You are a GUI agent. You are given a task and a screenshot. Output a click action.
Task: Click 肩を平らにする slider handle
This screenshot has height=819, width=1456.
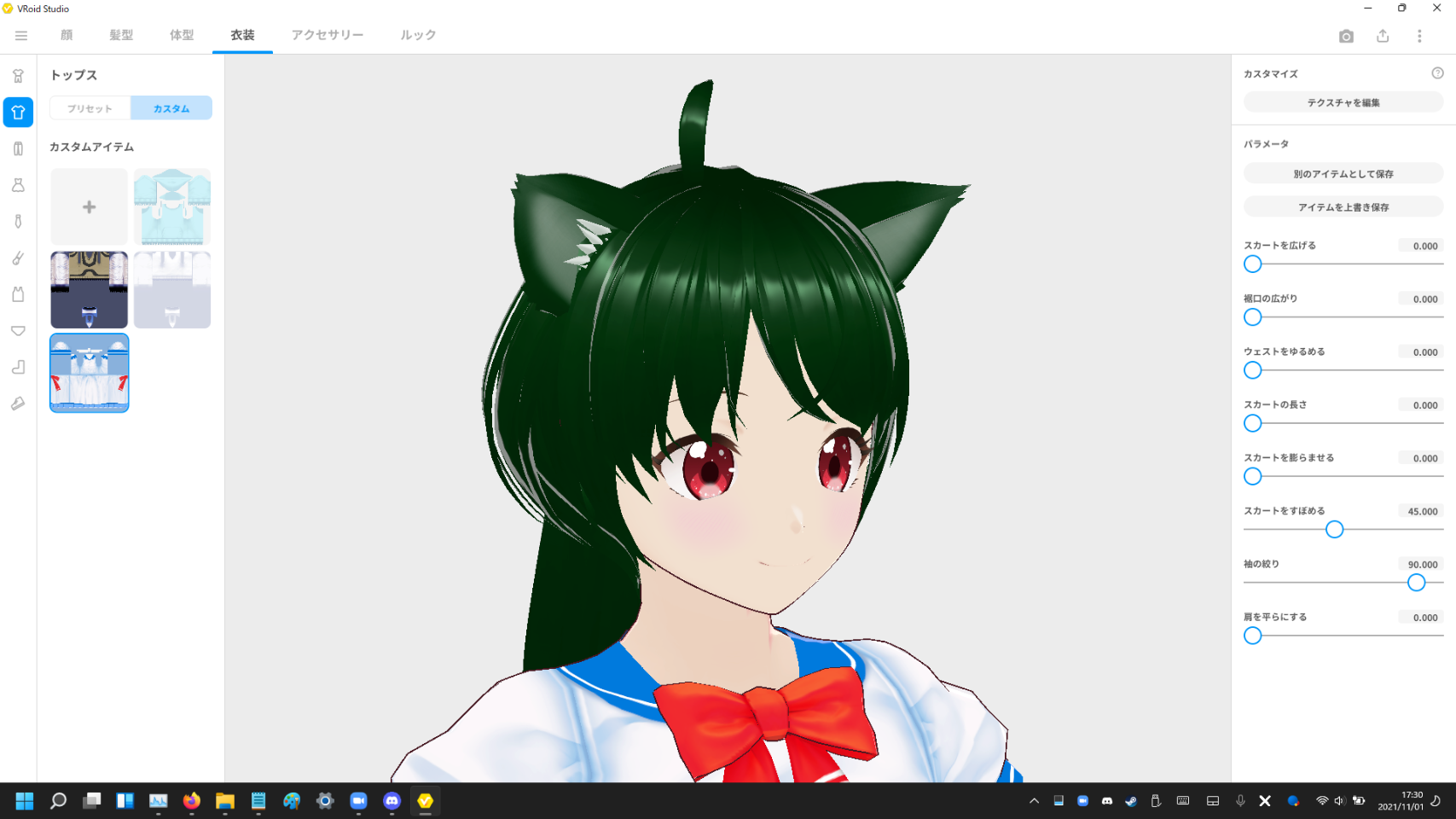pos(1252,636)
